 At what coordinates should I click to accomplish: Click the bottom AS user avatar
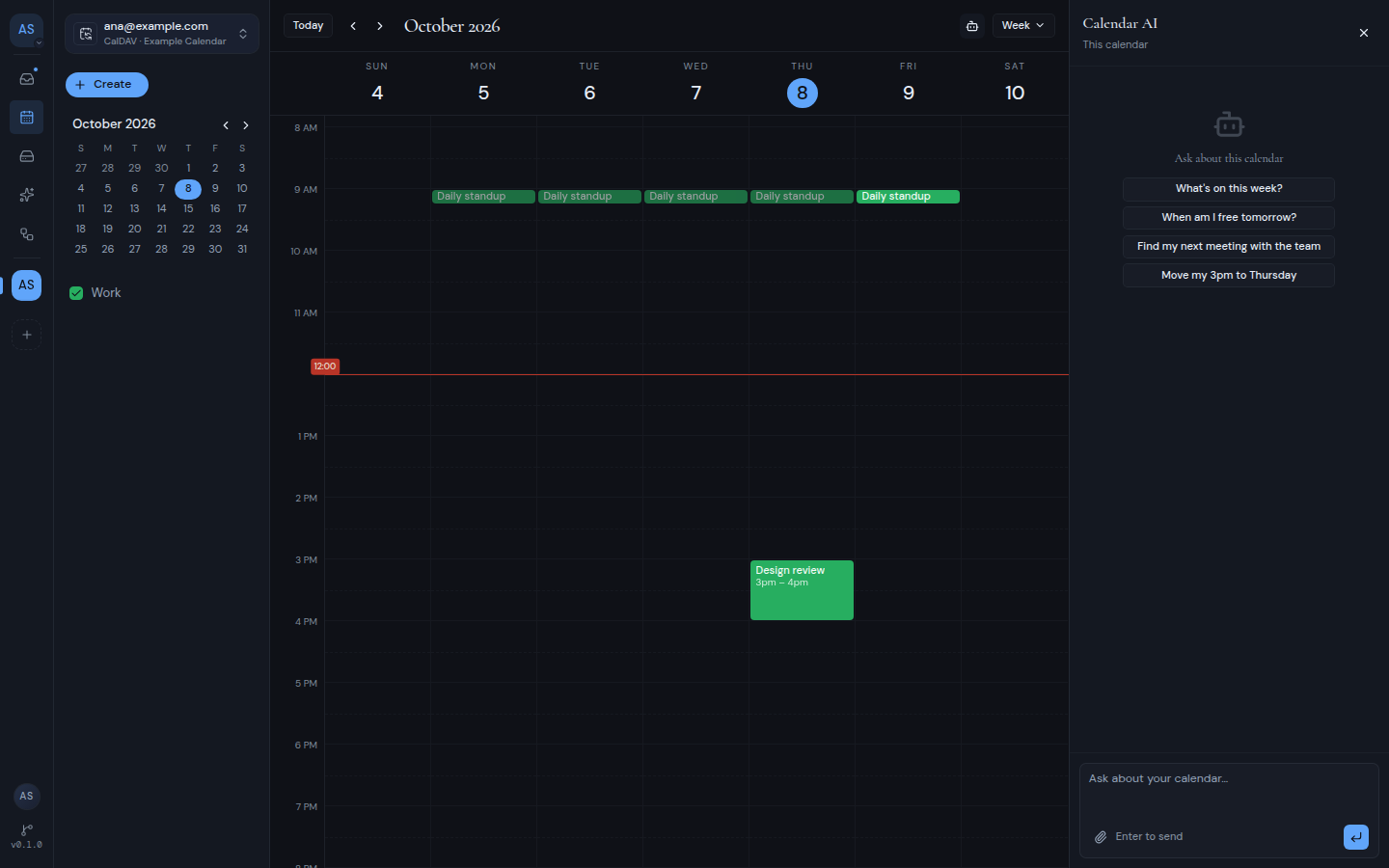coord(27,796)
